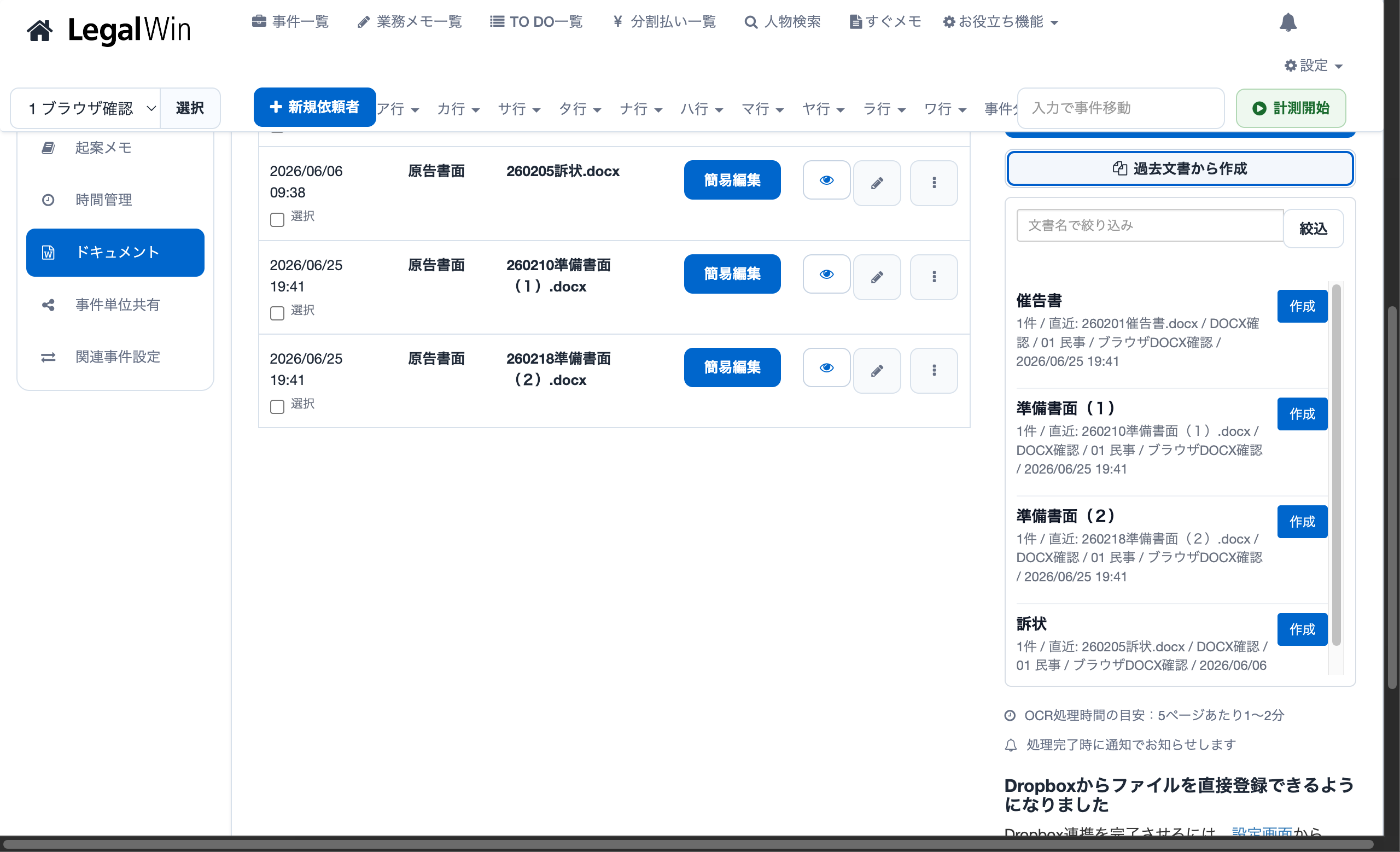Go to 業務メモ一覧
Viewport: 1400px width, 852px height.
point(409,22)
